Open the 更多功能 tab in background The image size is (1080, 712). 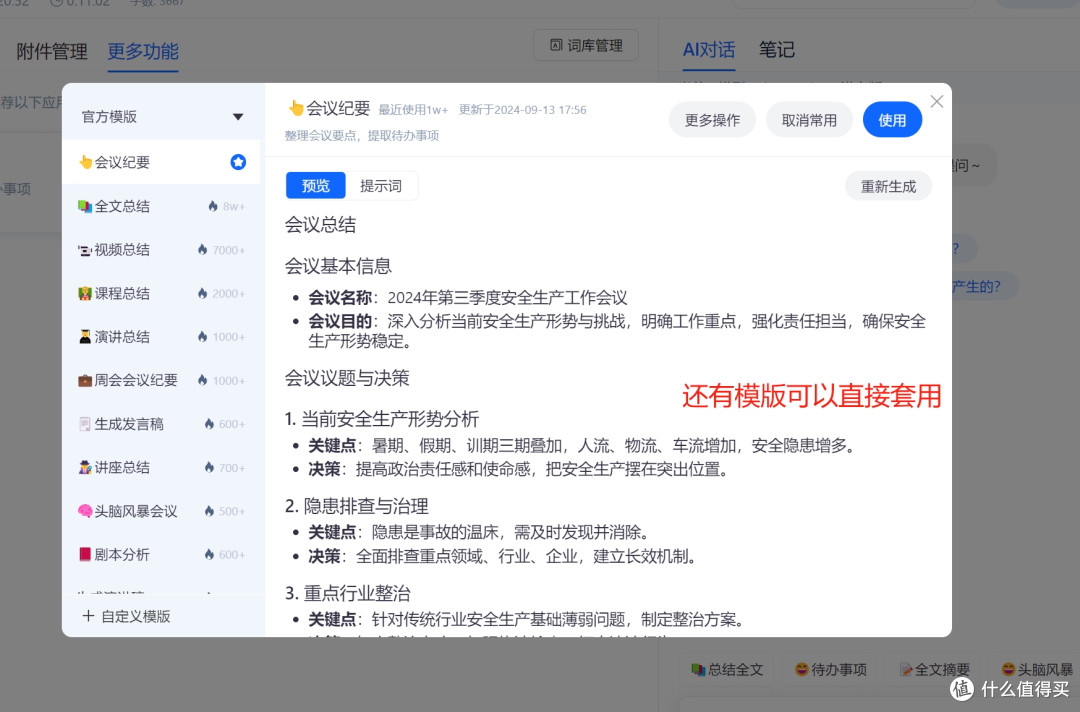pos(143,52)
